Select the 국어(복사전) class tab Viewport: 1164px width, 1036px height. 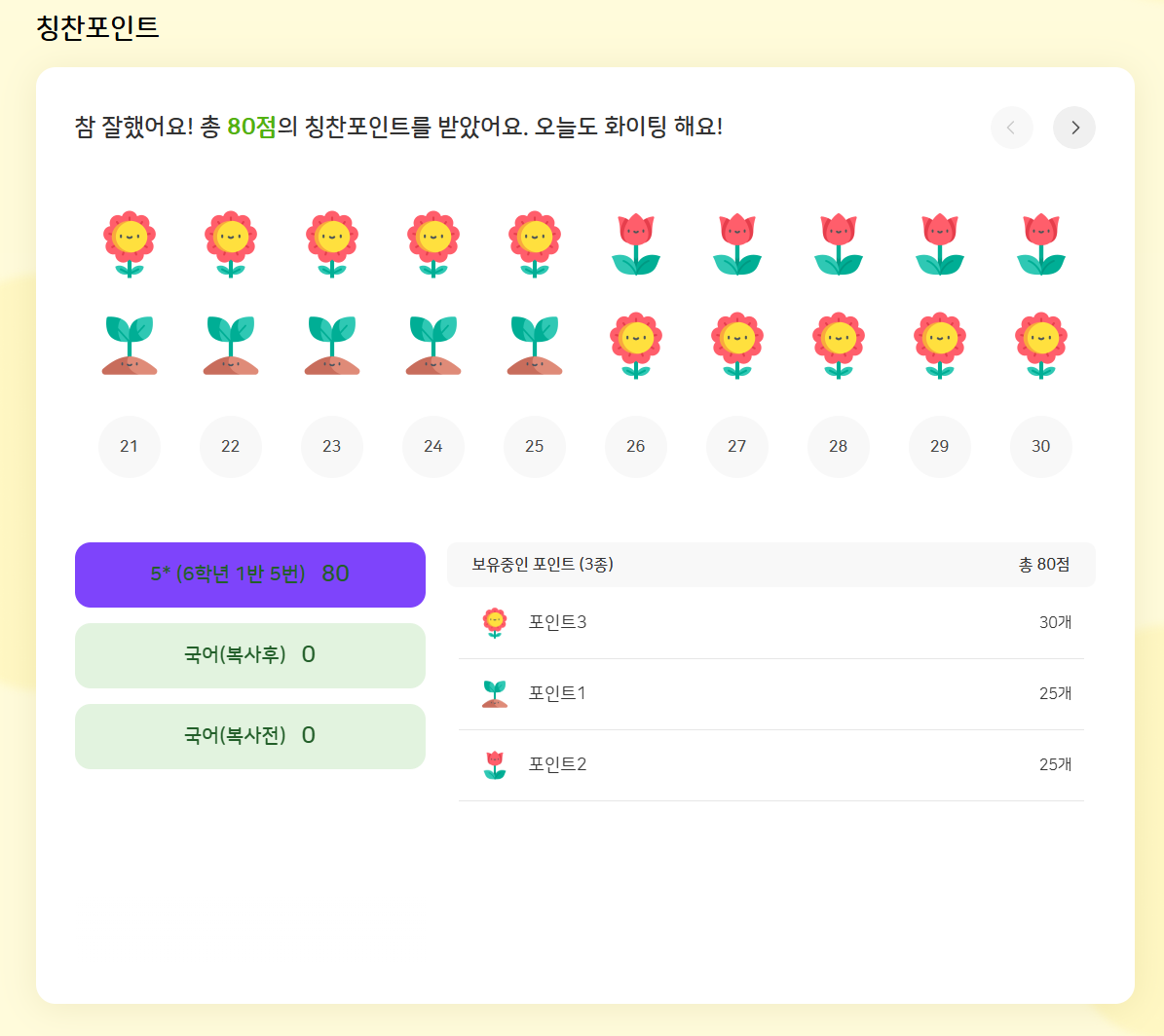(x=250, y=736)
